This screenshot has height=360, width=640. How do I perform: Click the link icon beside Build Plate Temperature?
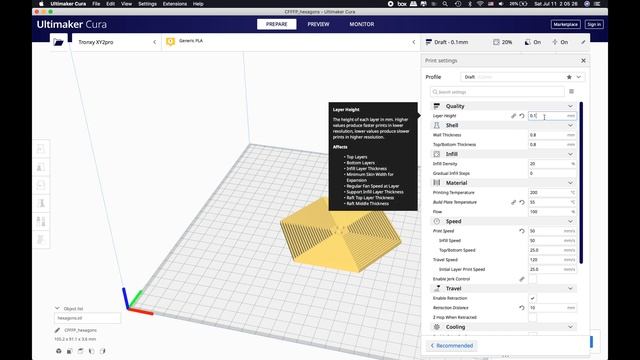pyautogui.click(x=513, y=202)
